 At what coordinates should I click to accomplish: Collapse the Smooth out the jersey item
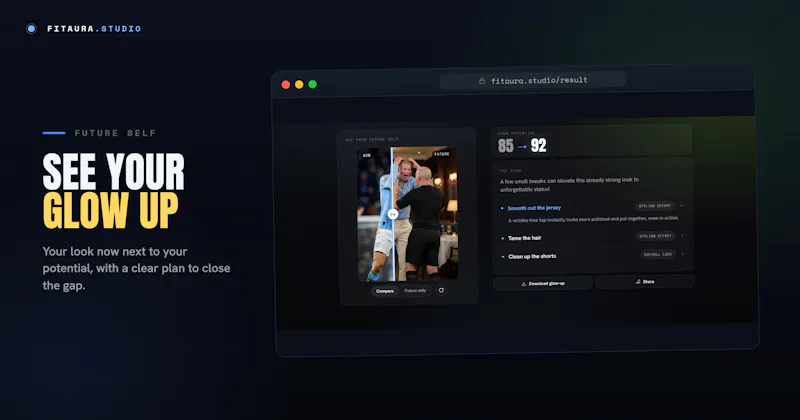pos(682,206)
